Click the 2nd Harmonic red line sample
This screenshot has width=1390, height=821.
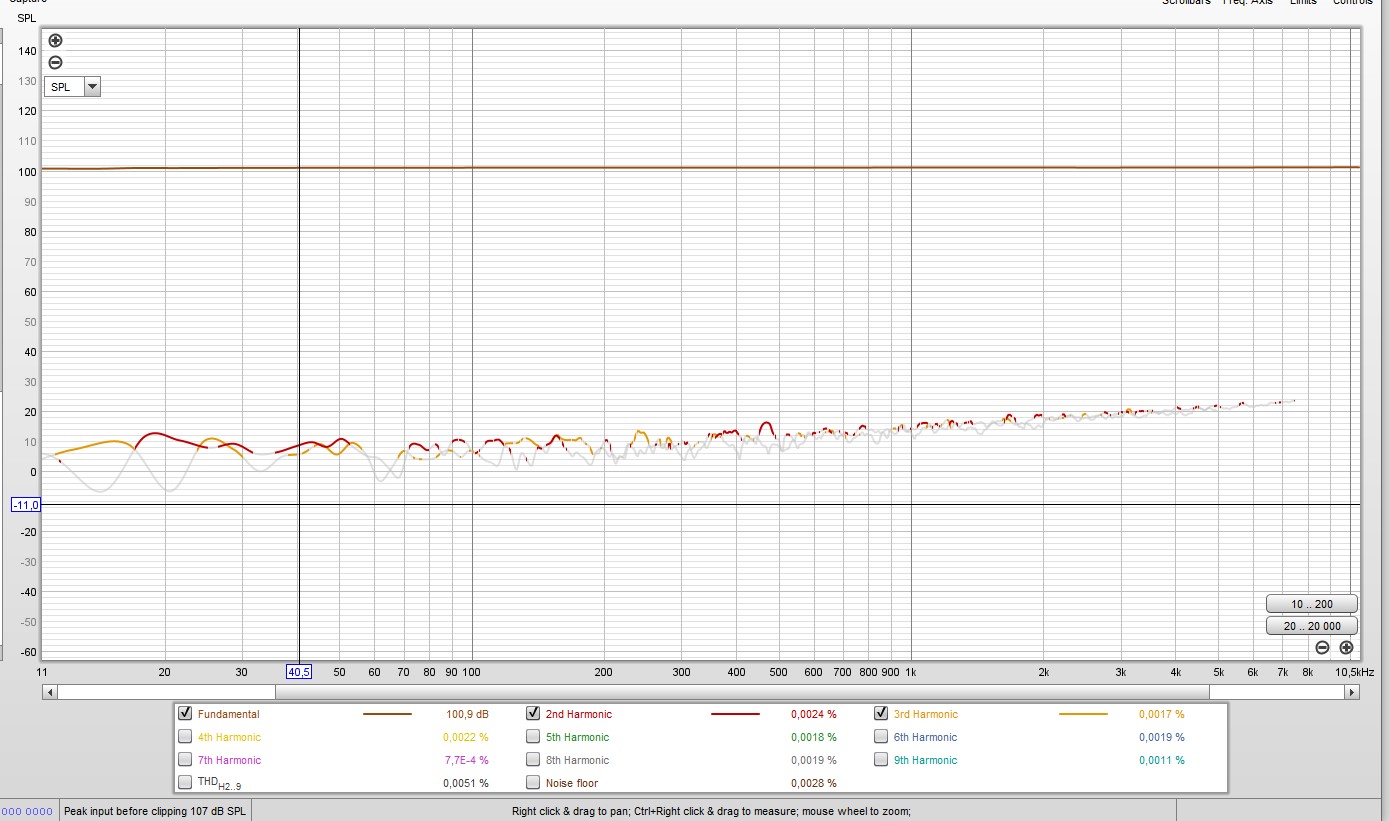[x=735, y=715]
